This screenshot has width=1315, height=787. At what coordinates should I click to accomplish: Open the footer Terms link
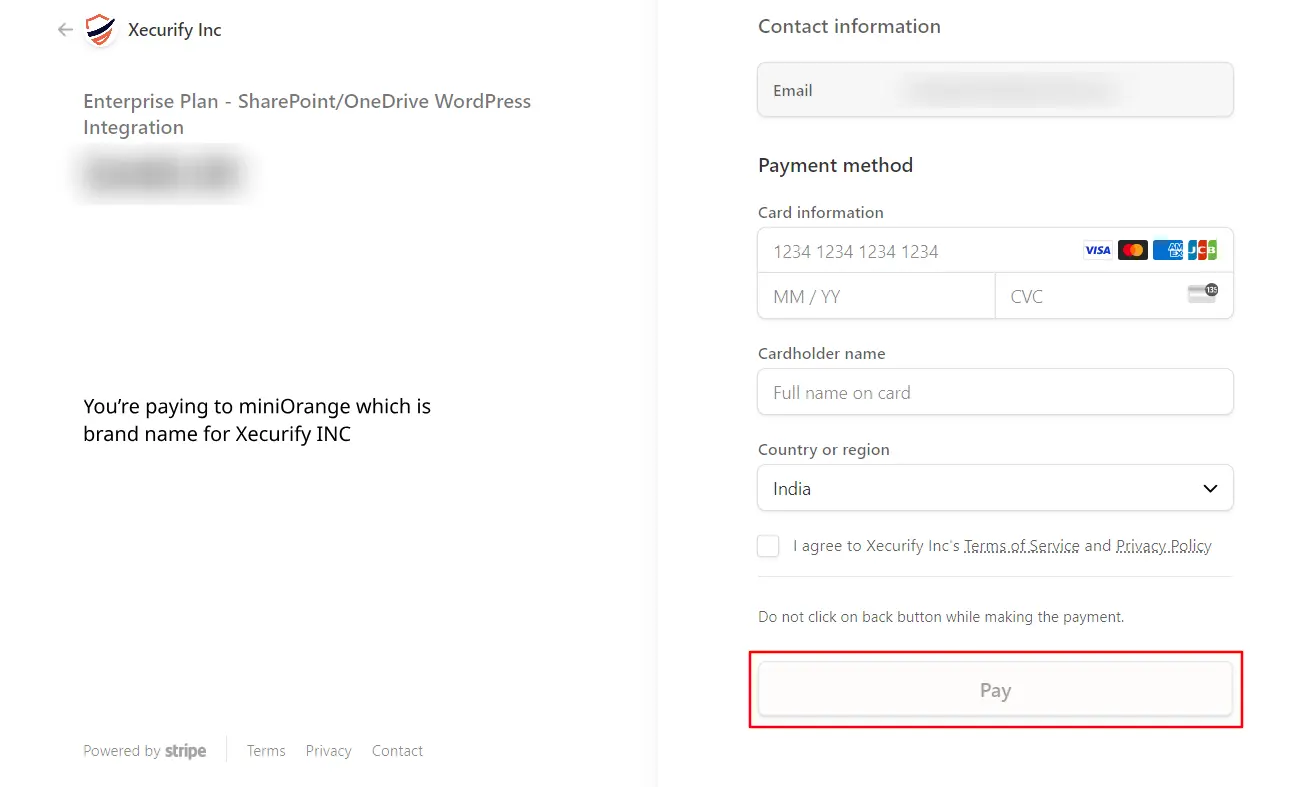pos(266,751)
